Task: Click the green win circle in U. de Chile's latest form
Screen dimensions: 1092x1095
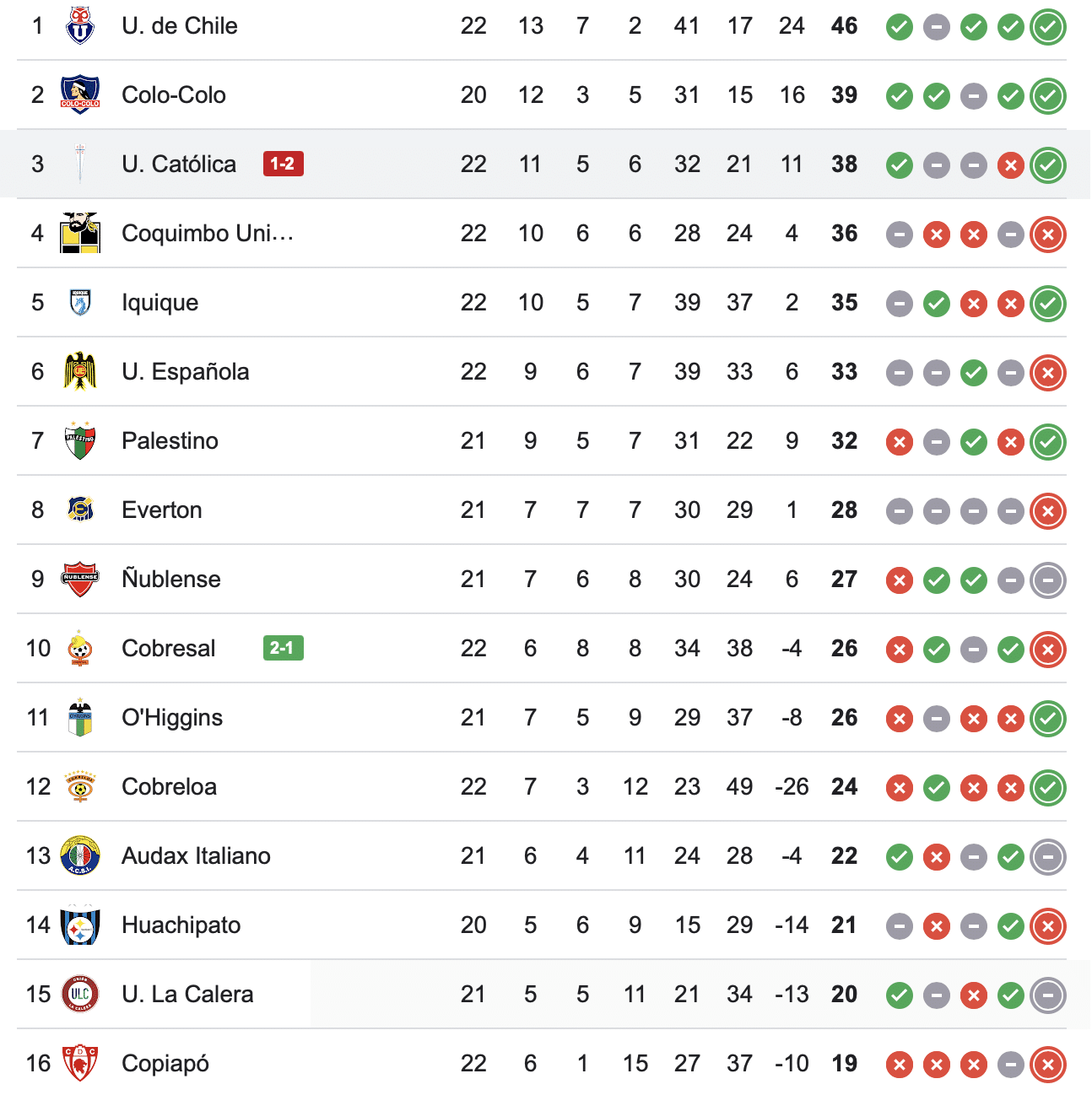Action: tap(1047, 26)
